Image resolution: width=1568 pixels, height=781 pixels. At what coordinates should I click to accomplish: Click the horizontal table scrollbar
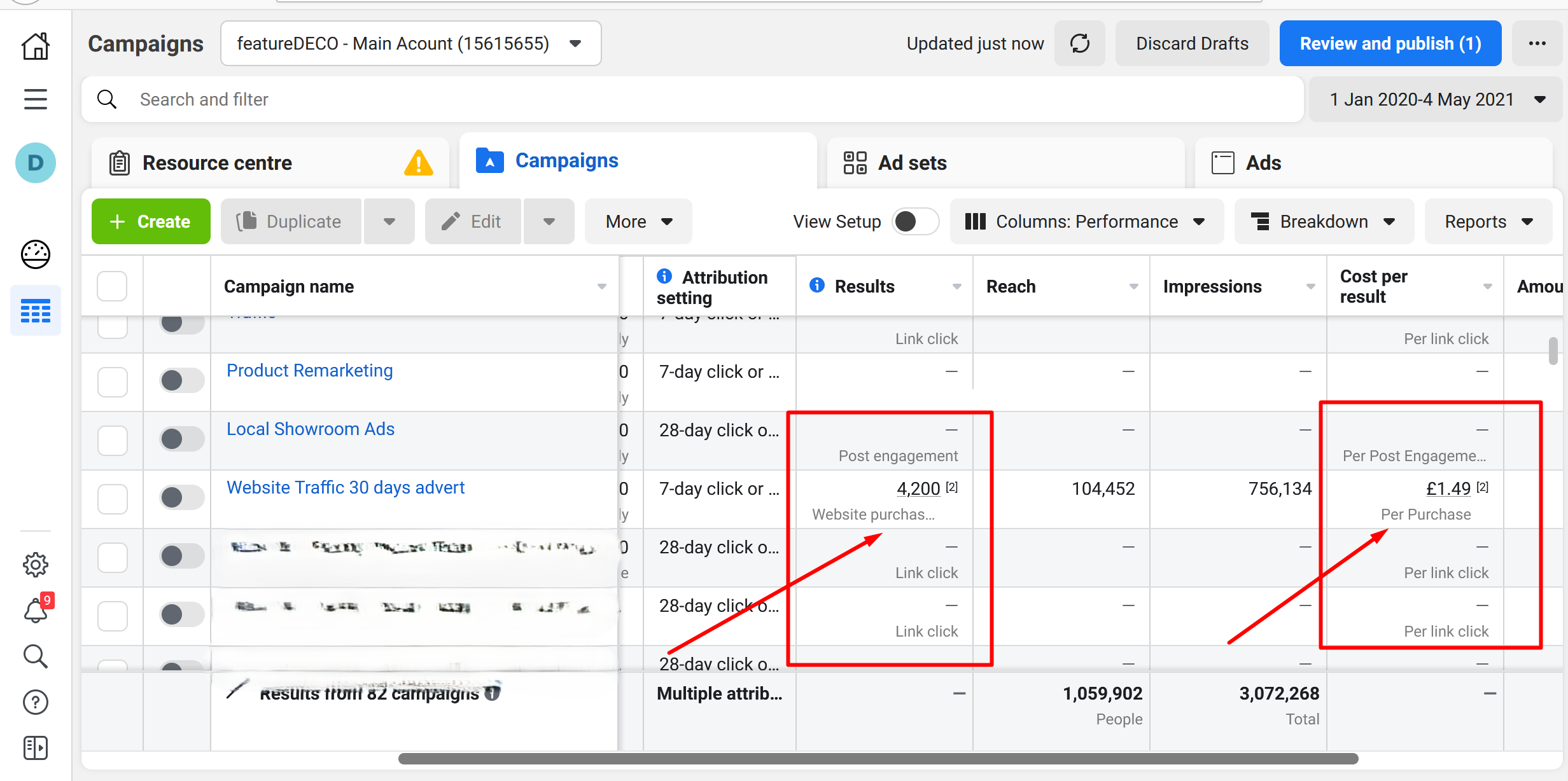pos(878,758)
